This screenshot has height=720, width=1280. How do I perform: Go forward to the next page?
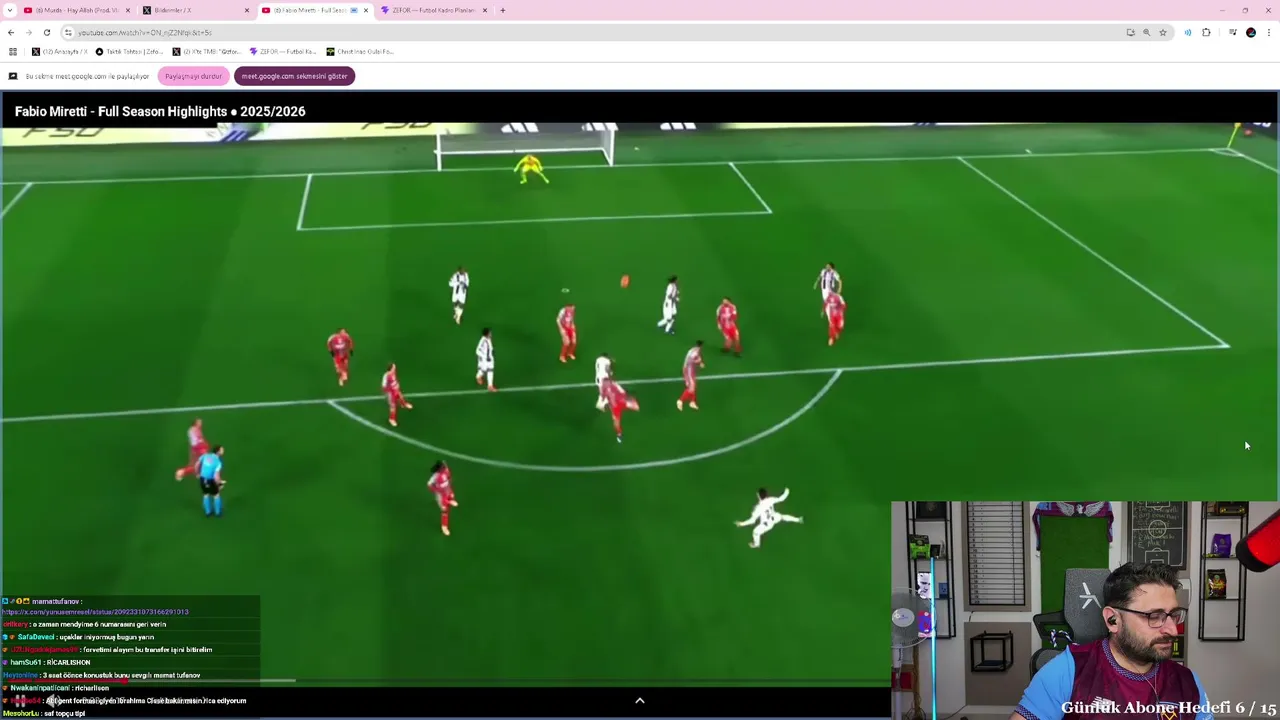point(28,32)
